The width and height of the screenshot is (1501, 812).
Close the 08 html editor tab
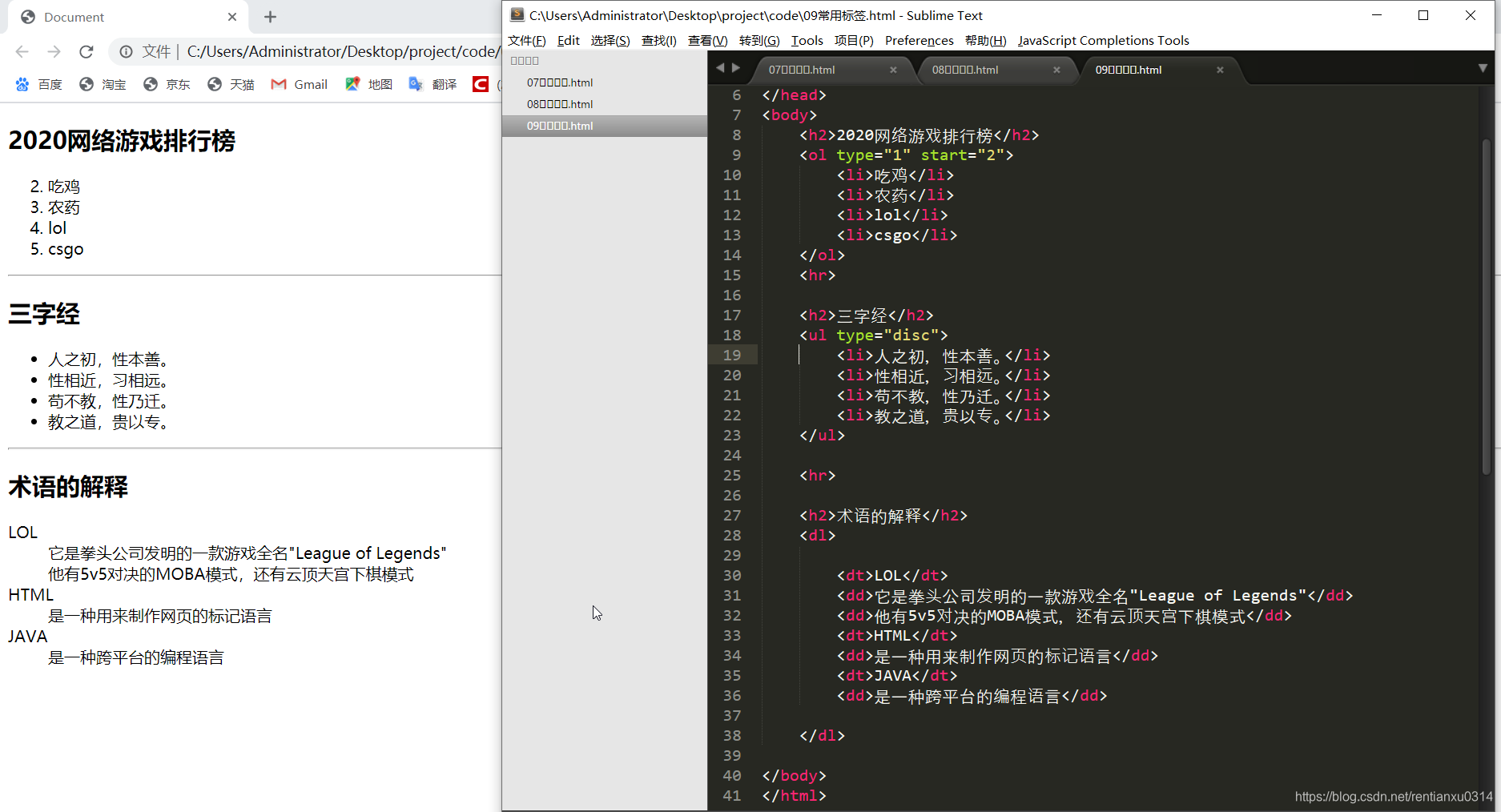pos(1056,70)
